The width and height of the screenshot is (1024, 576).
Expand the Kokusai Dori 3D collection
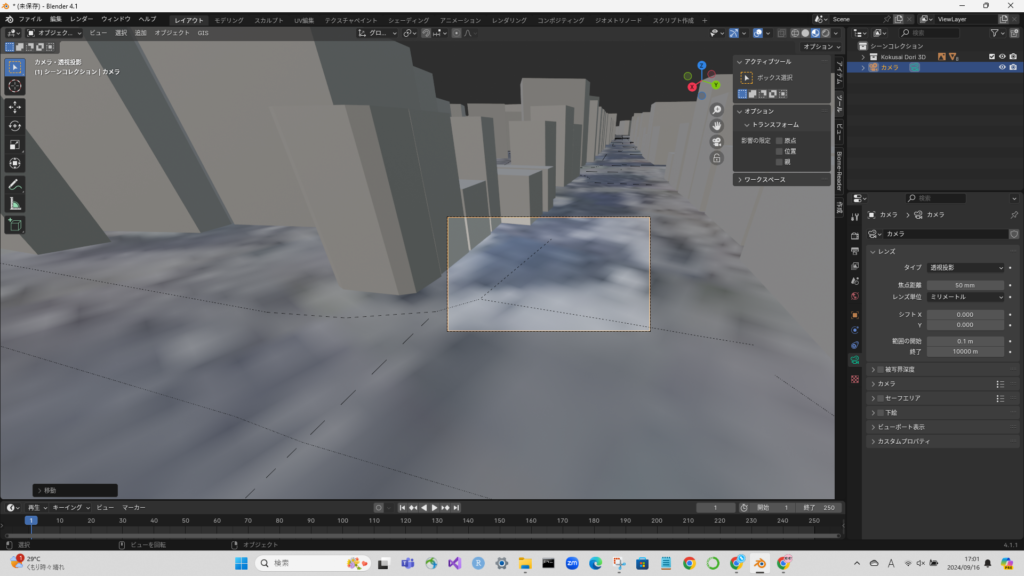862,56
